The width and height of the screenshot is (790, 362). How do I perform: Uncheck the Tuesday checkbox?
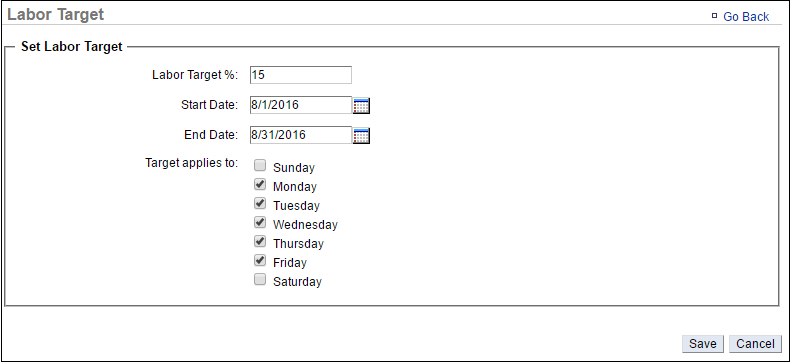tap(260, 203)
